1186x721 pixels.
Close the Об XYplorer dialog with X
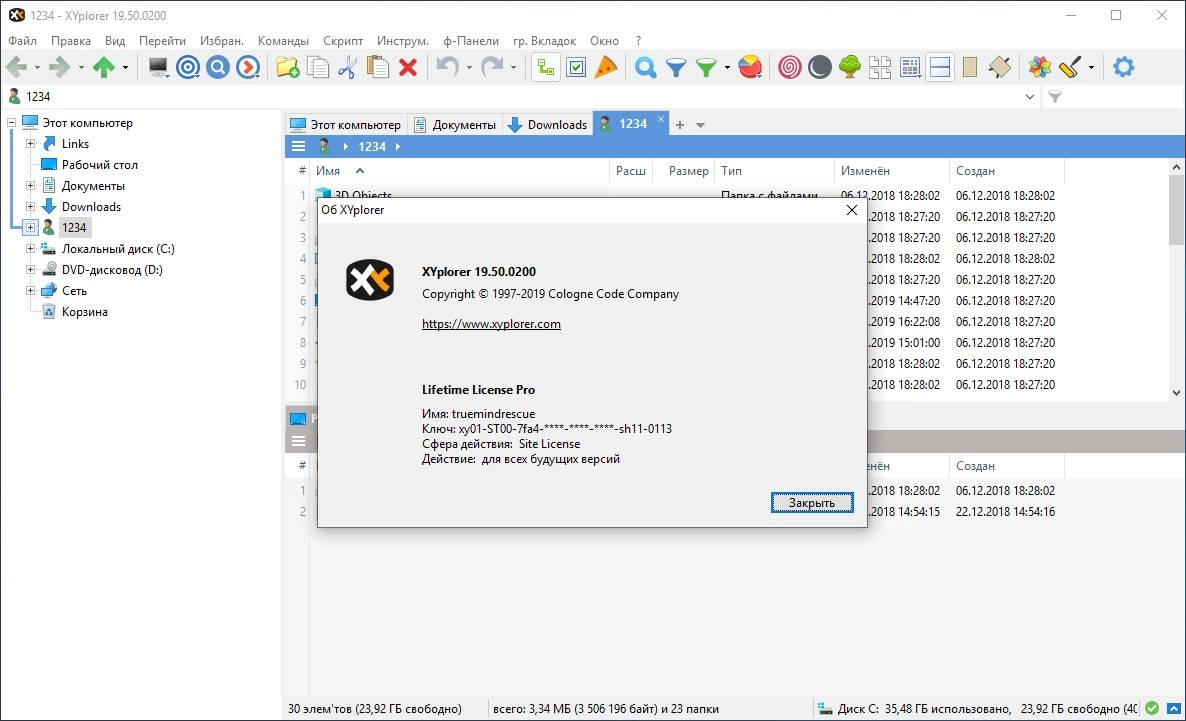click(852, 210)
